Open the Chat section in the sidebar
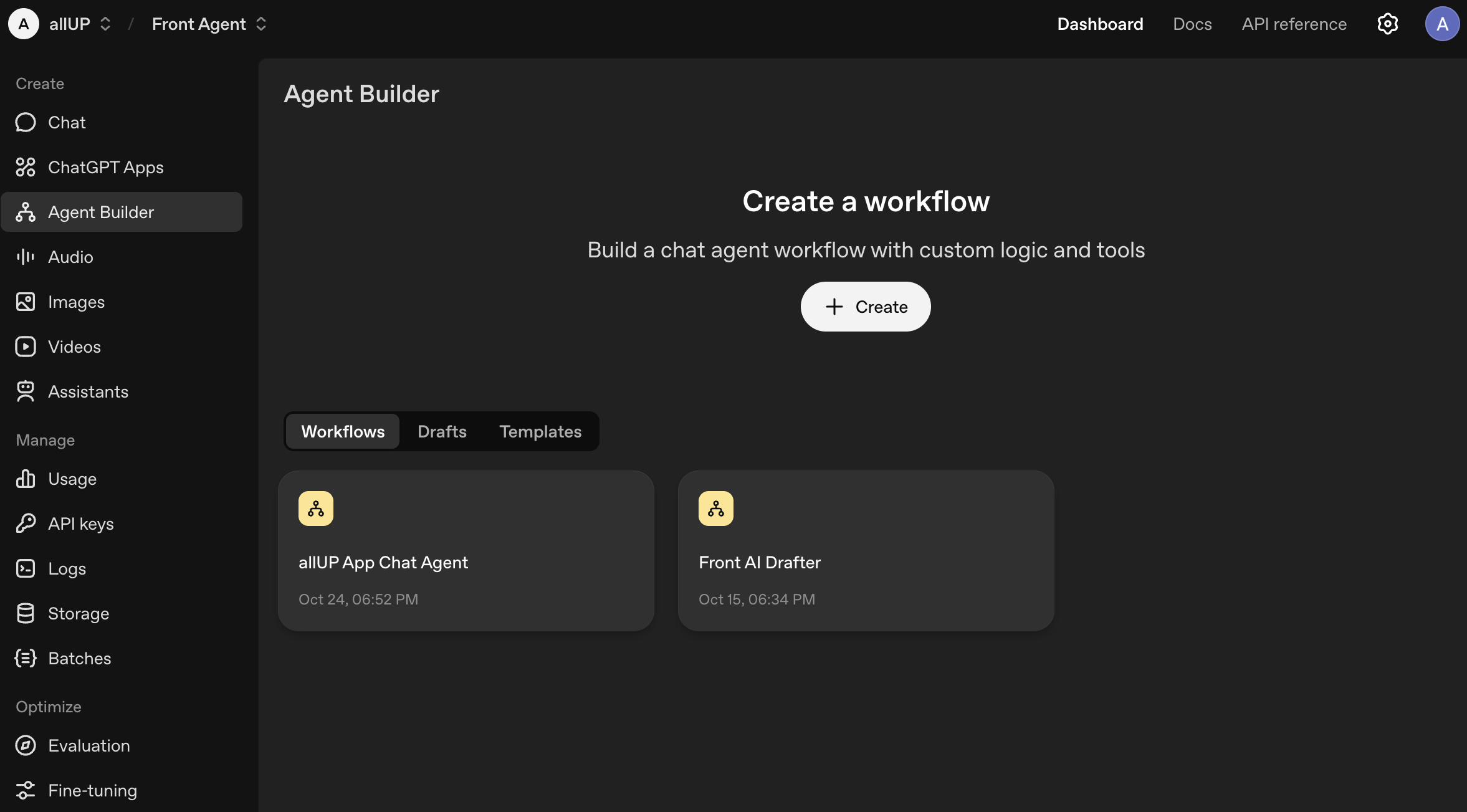This screenshot has height=812, width=1467. click(67, 122)
